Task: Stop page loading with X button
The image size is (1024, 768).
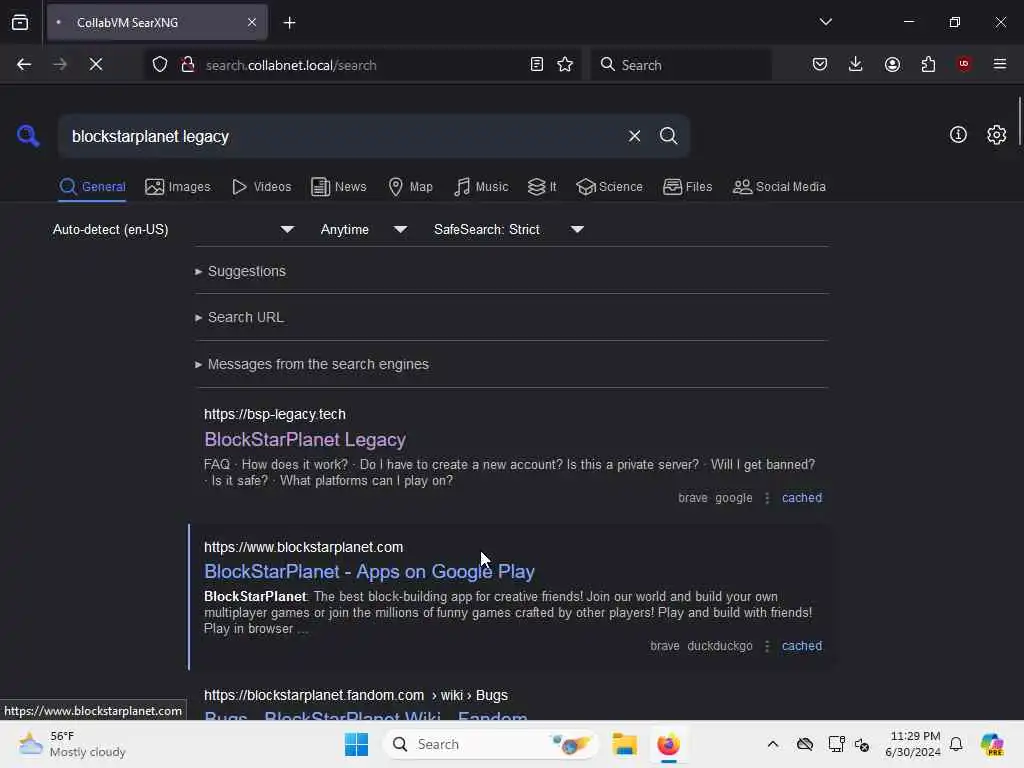Action: coord(95,64)
